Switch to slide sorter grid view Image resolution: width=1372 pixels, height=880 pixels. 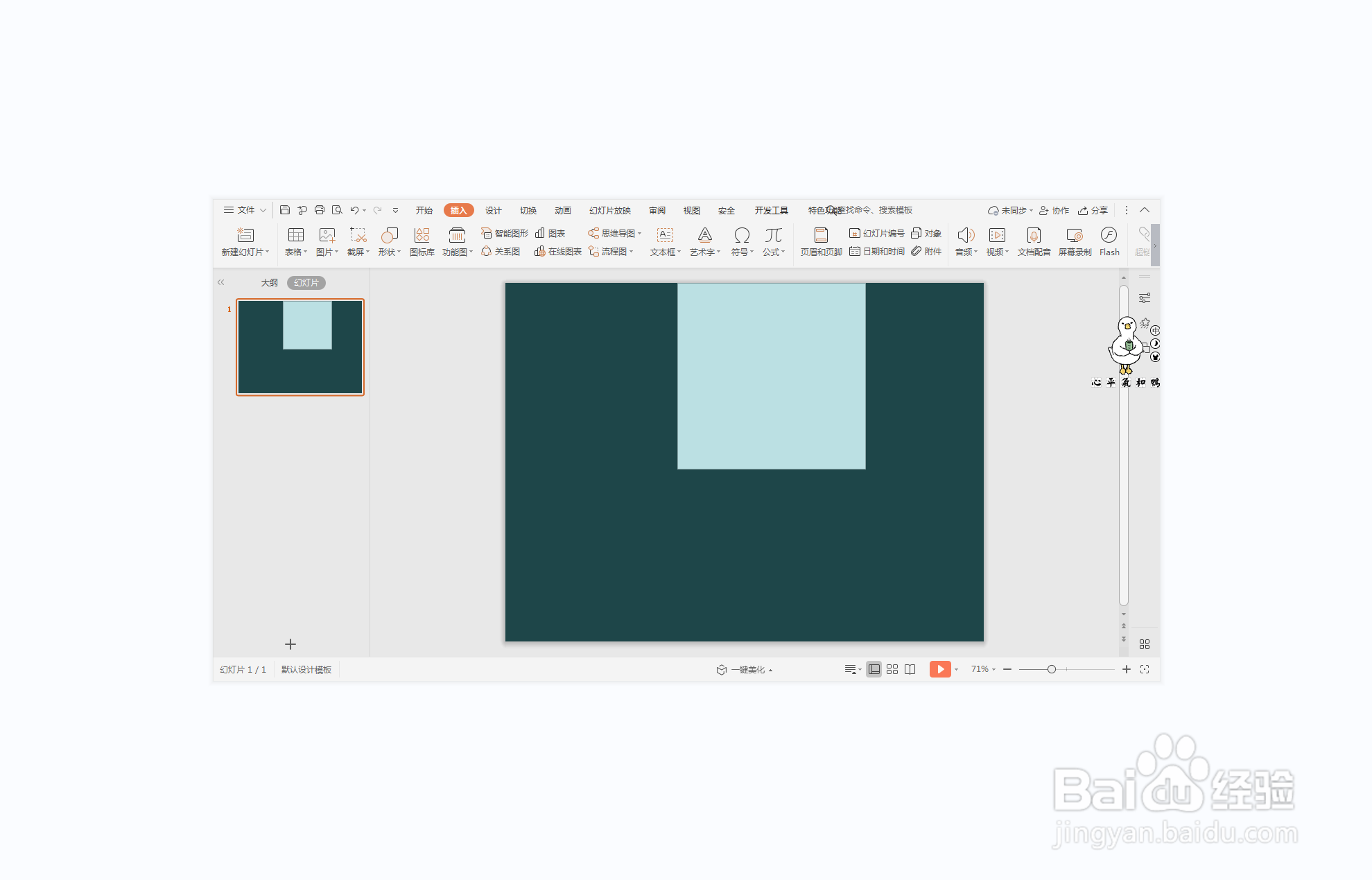tap(892, 669)
